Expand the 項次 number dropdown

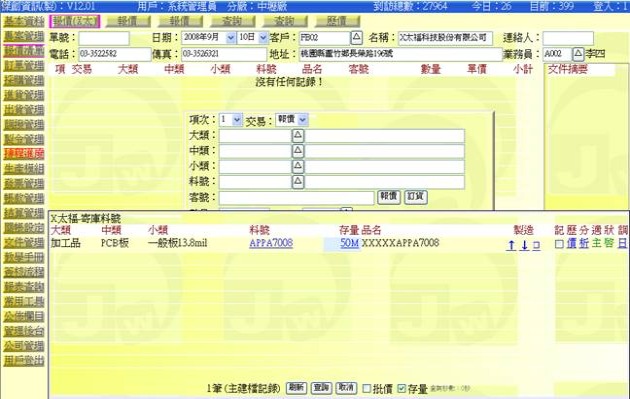point(237,120)
